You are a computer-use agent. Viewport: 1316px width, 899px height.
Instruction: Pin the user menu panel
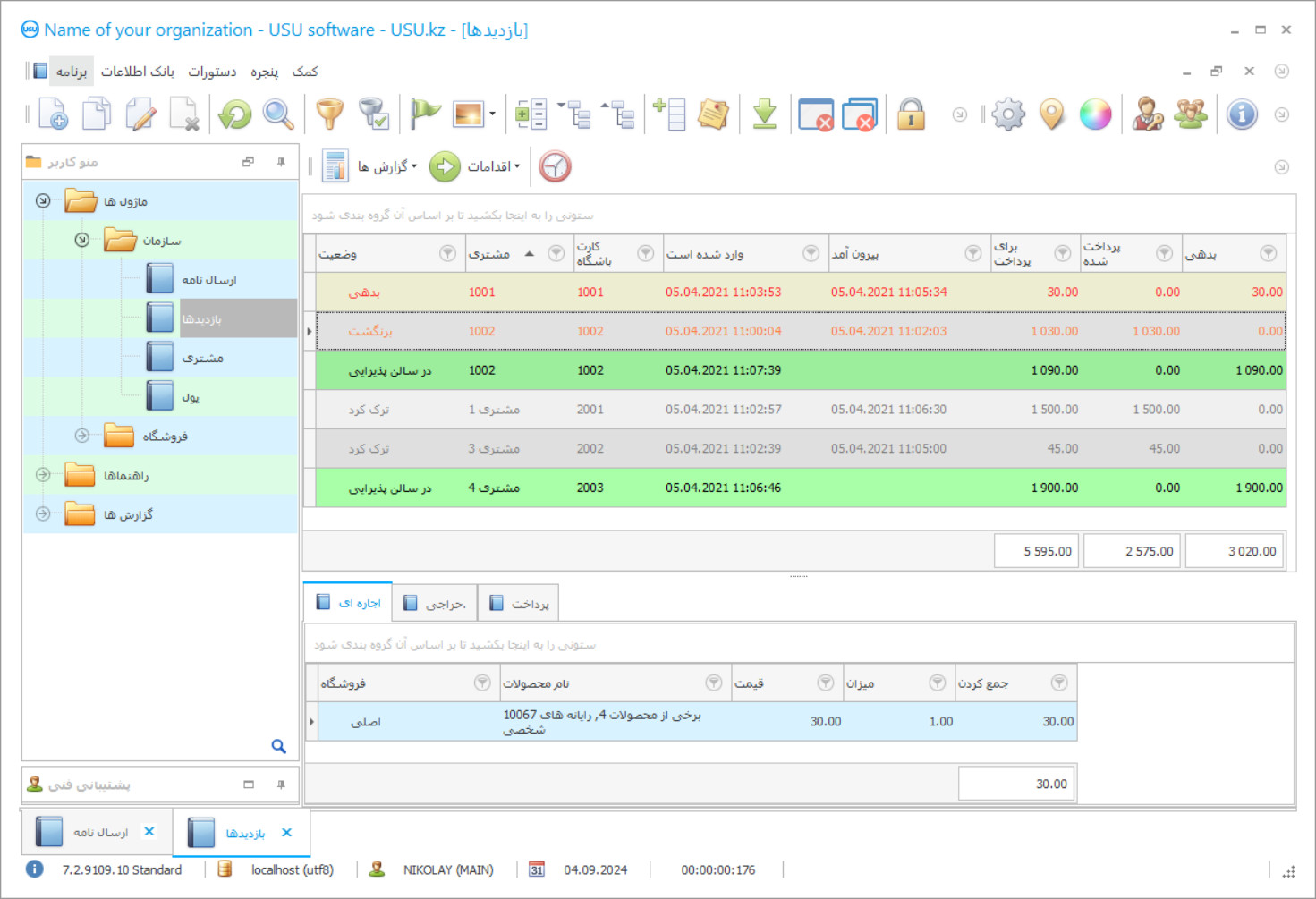pos(281,162)
